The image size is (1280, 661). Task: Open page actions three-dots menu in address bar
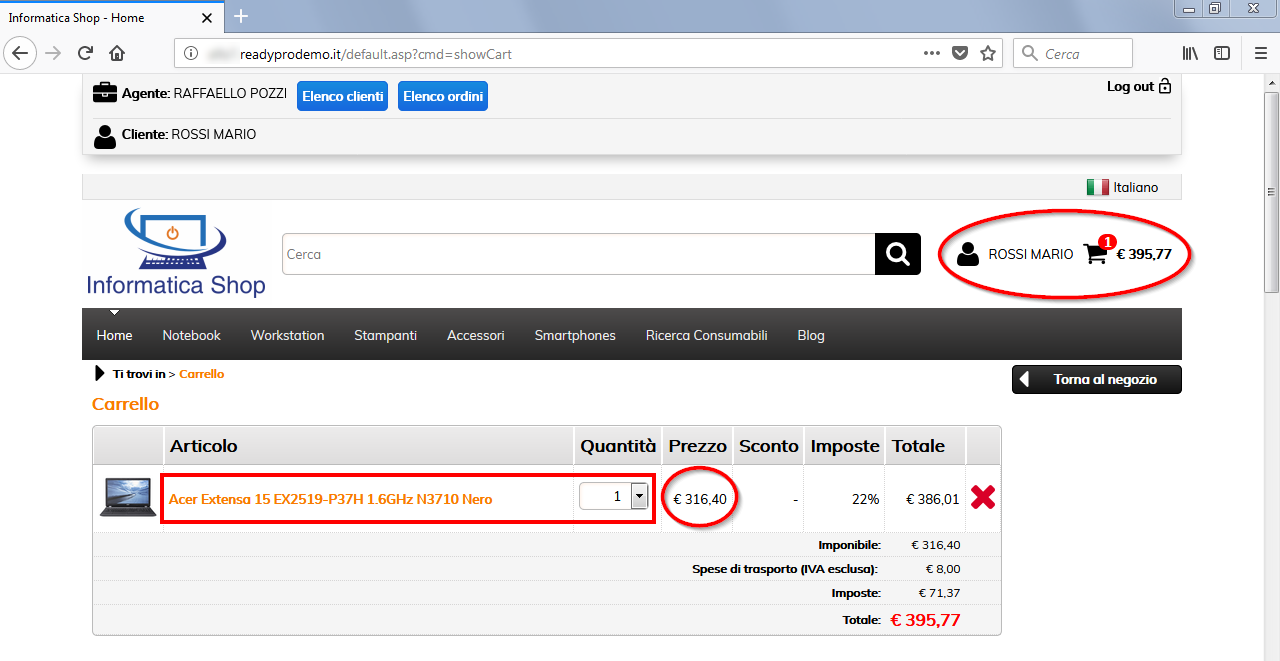931,53
